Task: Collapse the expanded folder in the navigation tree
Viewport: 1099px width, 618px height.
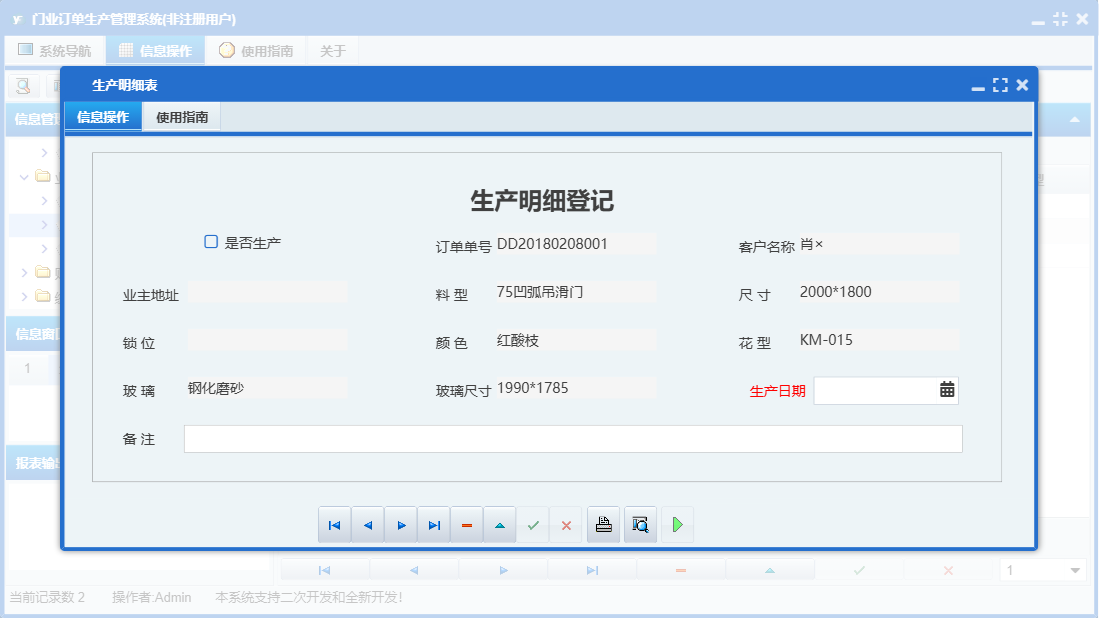Action: (x=22, y=177)
